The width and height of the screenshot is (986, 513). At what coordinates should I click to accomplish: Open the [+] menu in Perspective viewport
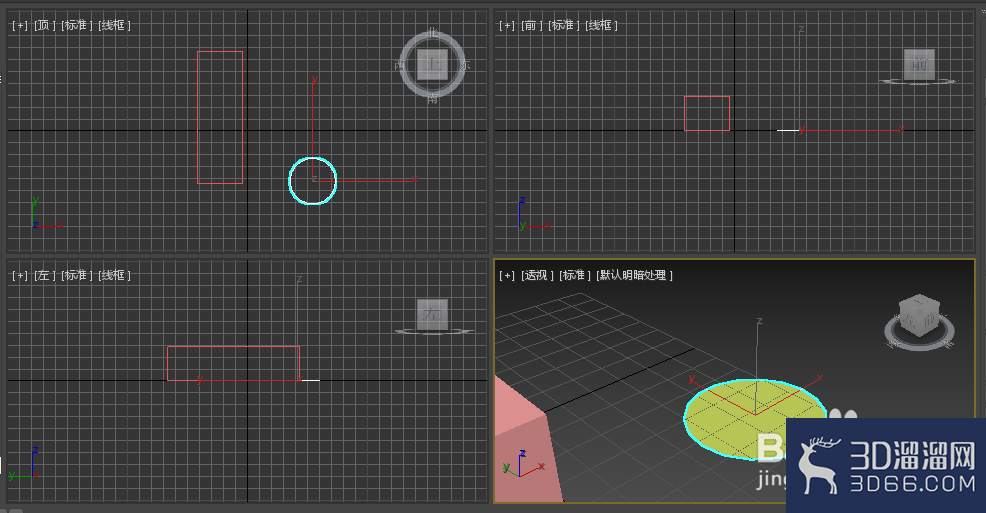pos(507,275)
